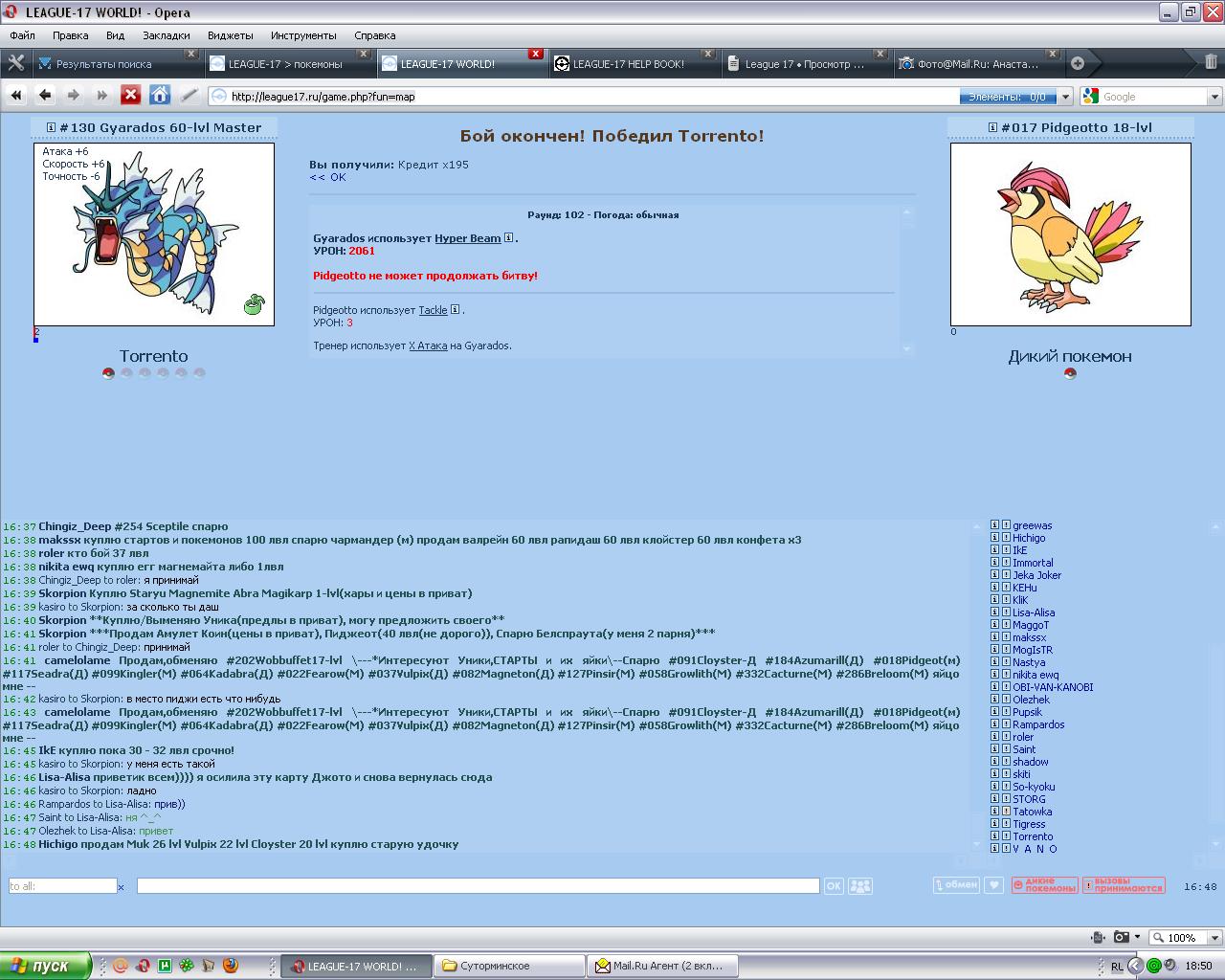This screenshot has width=1225, height=980.
Task: Click the new tab plus icon
Action: [1078, 63]
